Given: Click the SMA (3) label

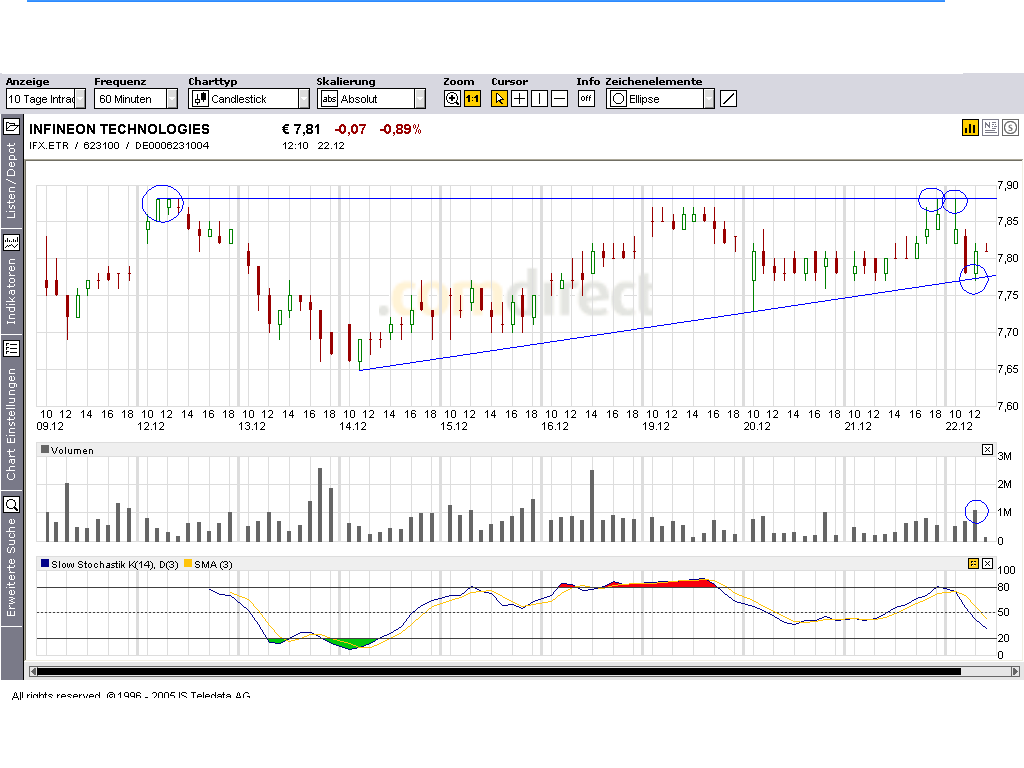Looking at the screenshot, I should [213, 564].
